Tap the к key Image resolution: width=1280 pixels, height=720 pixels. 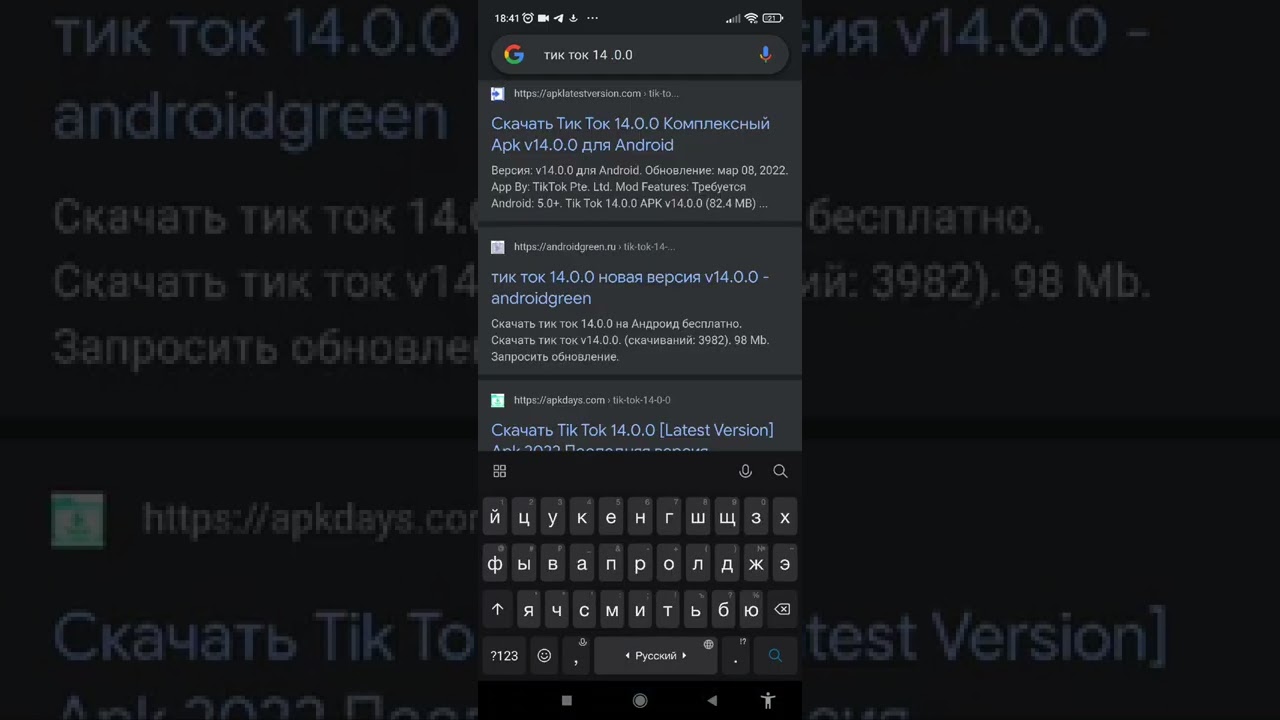(x=582, y=518)
